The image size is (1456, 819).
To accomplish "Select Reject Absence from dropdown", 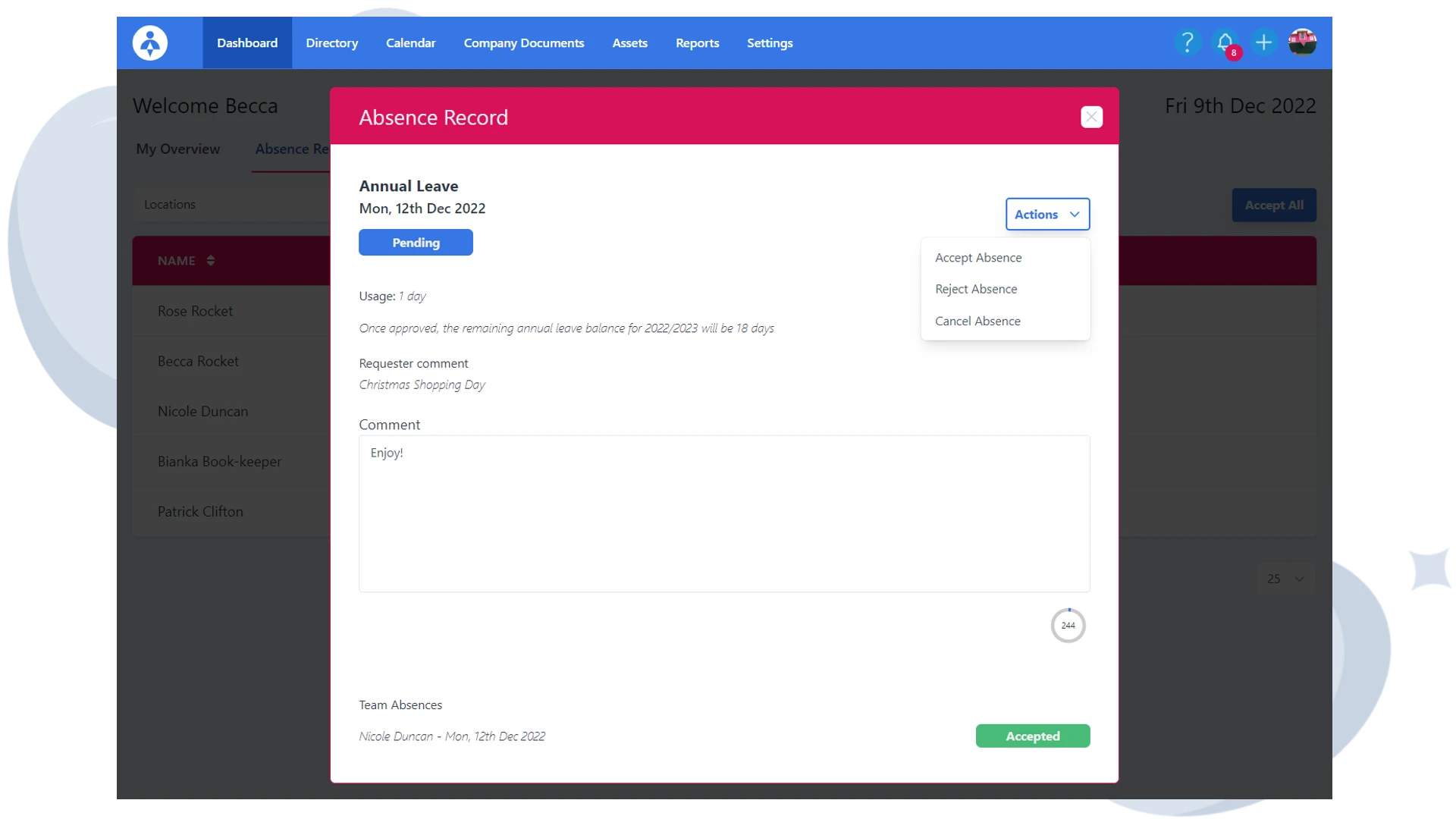I will tap(976, 288).
